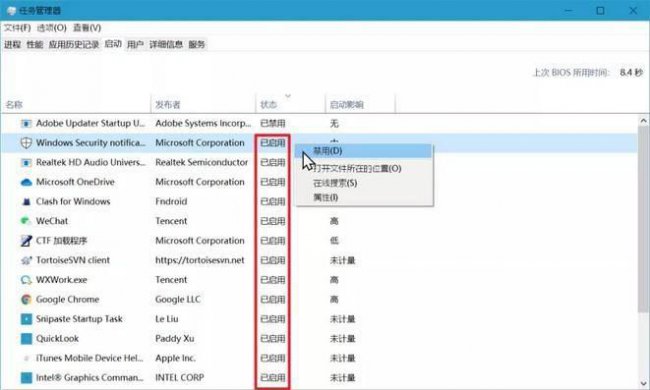Click the Google Chrome icon

pyautogui.click(x=26, y=299)
